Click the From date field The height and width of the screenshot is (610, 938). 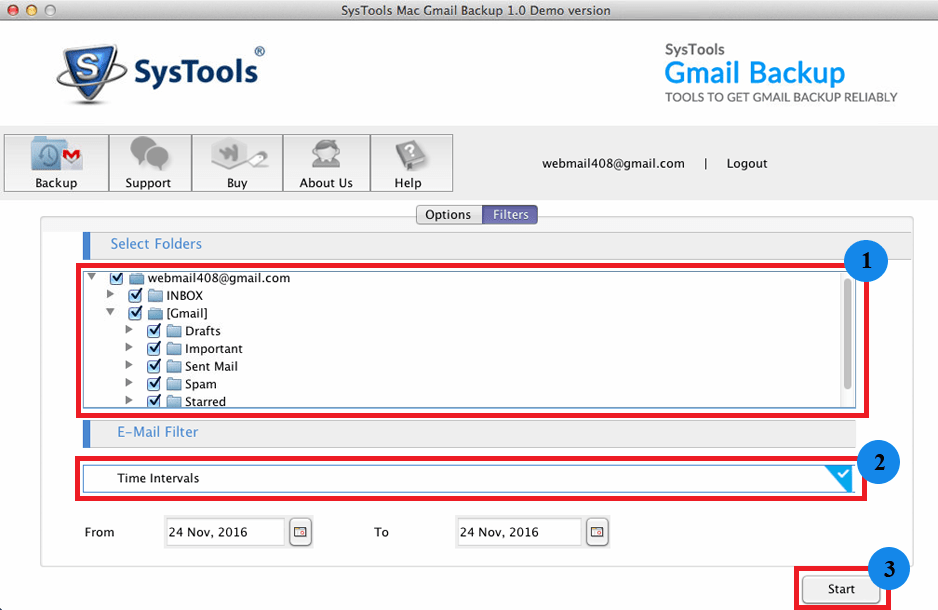tap(224, 532)
